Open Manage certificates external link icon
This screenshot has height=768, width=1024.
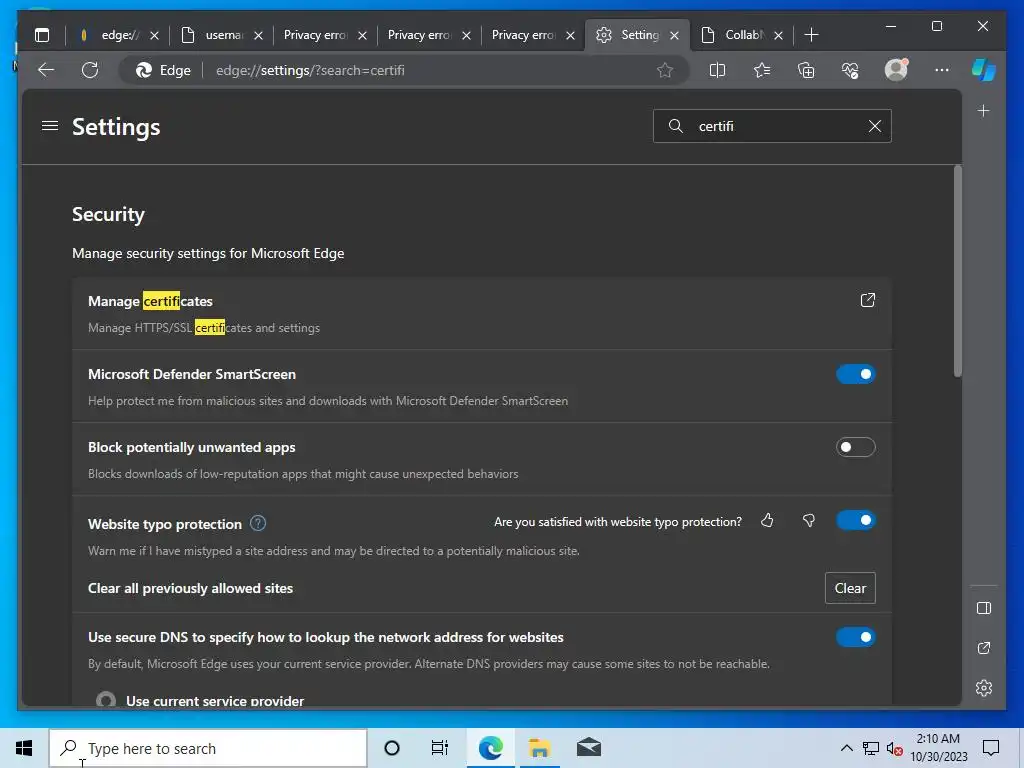coord(867,300)
